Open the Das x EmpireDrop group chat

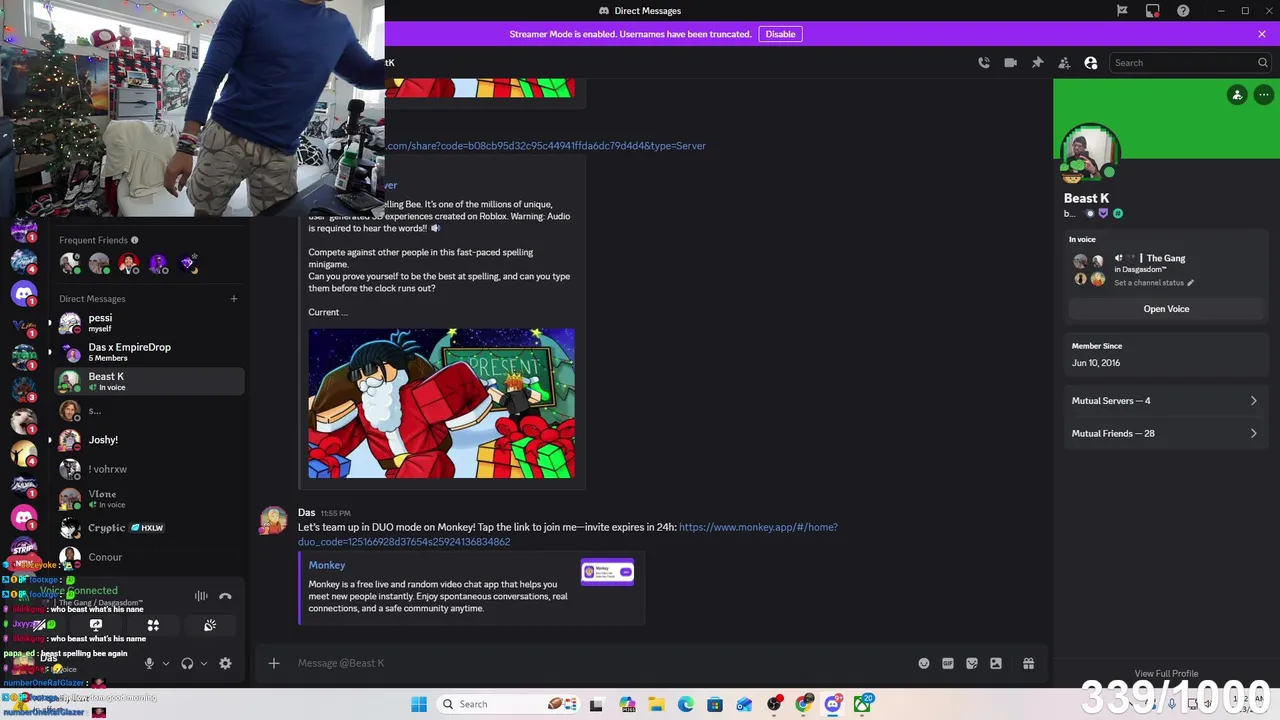tap(149, 352)
